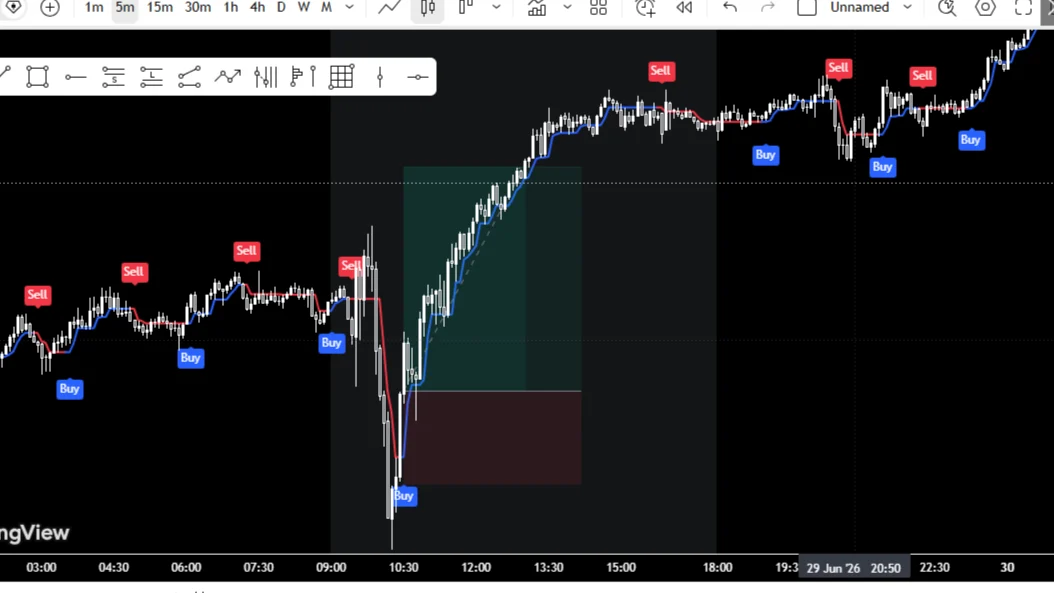Viewport: 1054px width, 593px height.
Task: Select the bars chart style icon
Action: pyautogui.click(x=465, y=8)
